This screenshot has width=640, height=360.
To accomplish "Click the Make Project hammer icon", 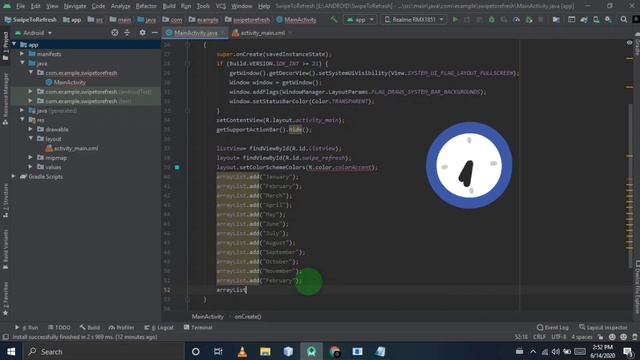I will [334, 20].
